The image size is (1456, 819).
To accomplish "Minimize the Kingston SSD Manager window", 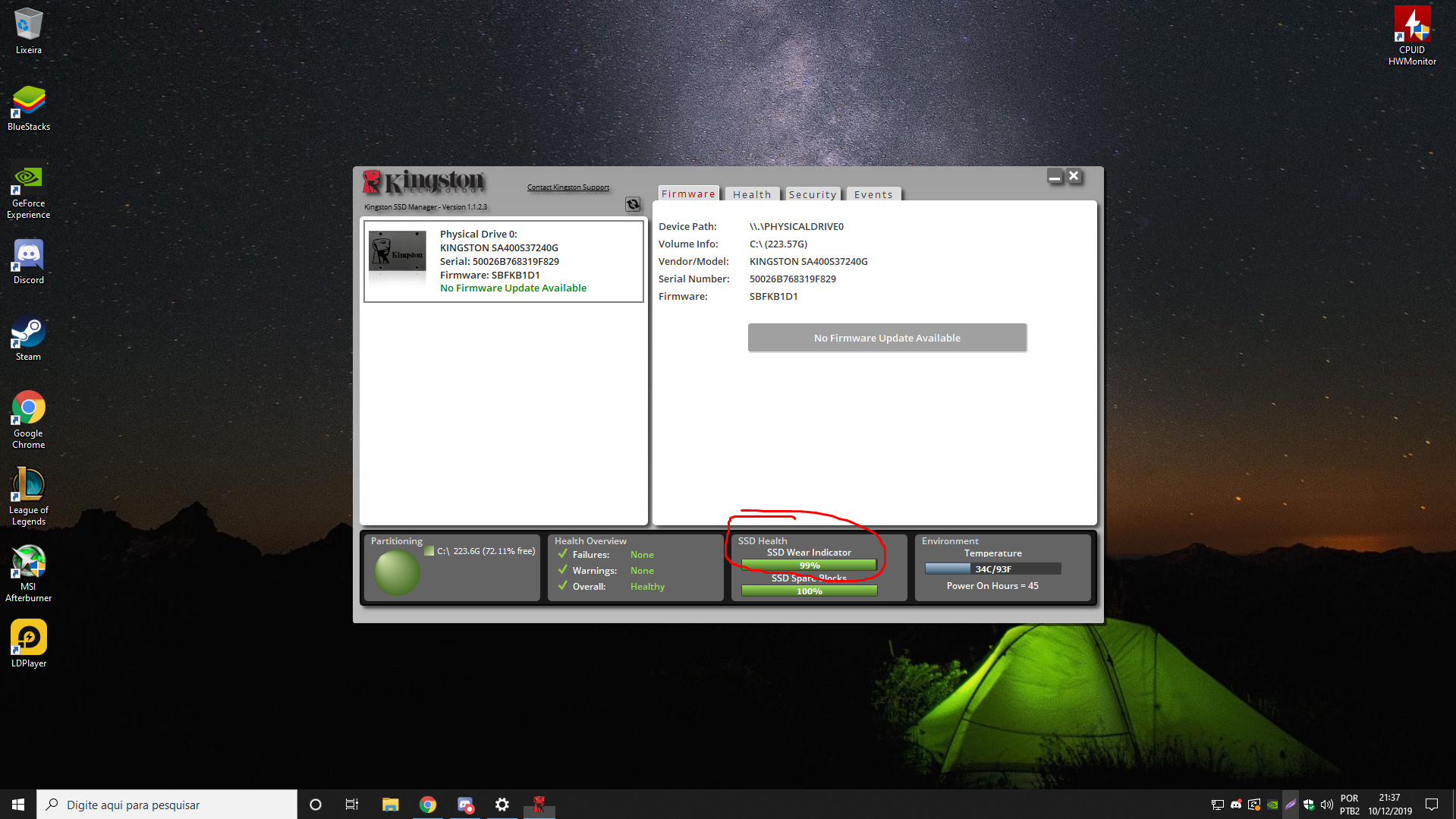I will click(1055, 177).
